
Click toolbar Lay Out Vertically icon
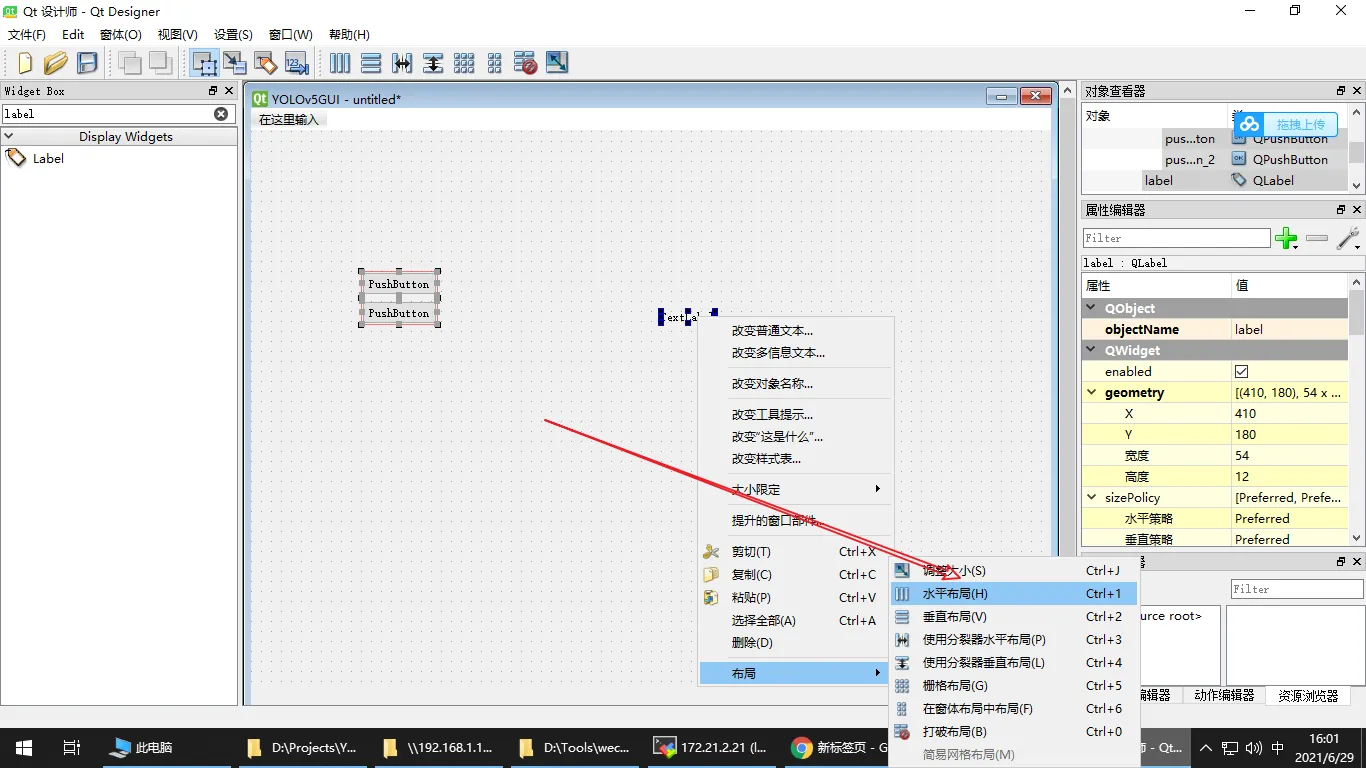[x=371, y=63]
